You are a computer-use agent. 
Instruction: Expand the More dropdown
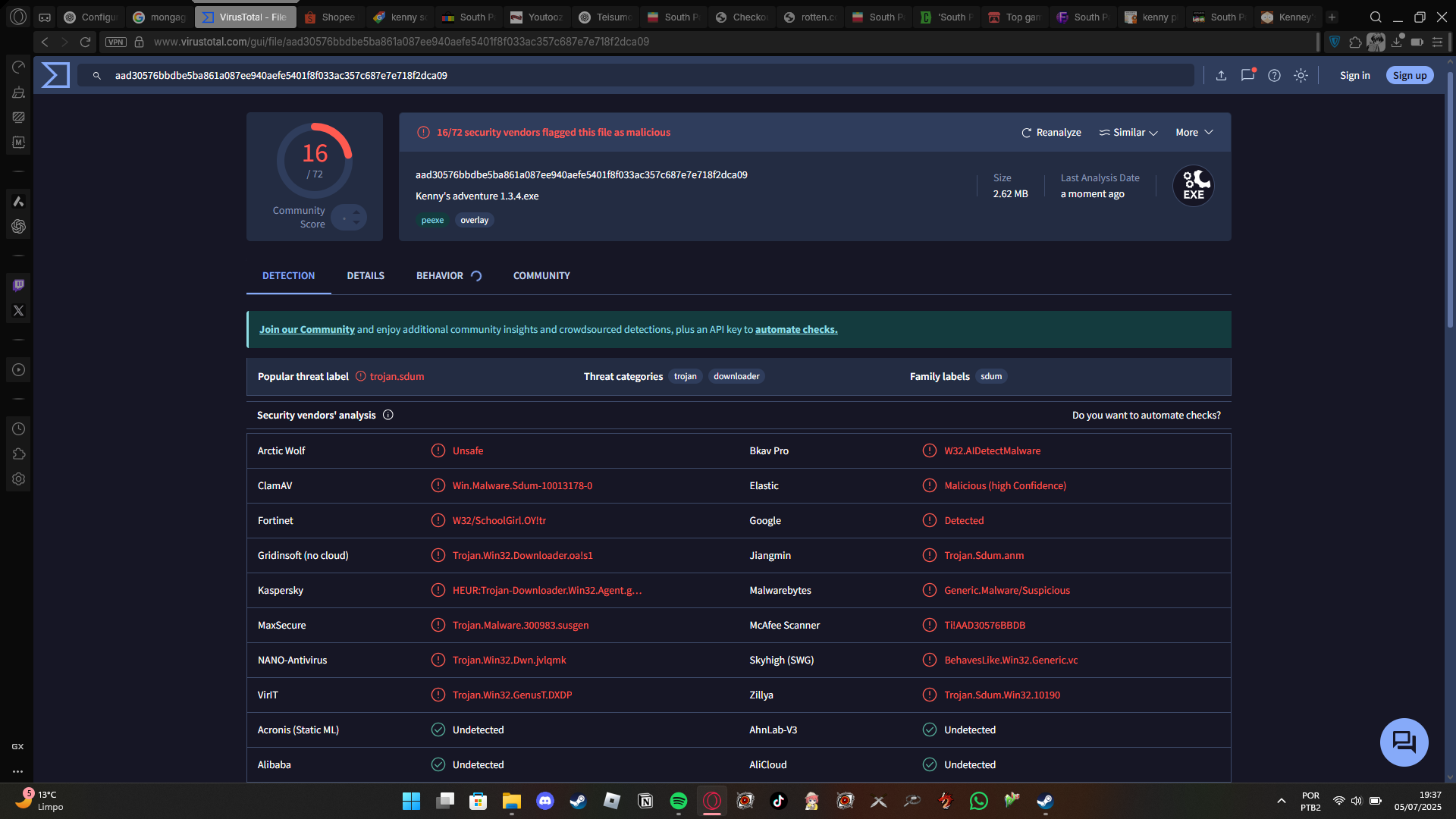tap(1194, 132)
